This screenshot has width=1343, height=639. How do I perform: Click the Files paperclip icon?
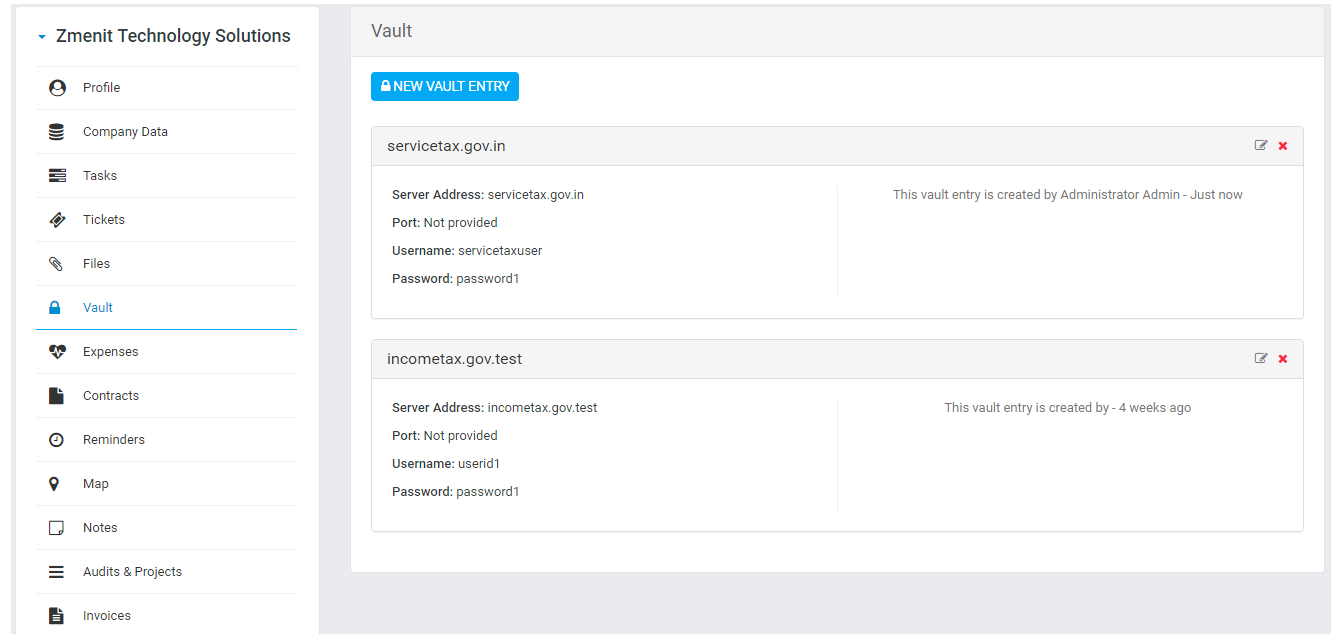pyautogui.click(x=57, y=264)
